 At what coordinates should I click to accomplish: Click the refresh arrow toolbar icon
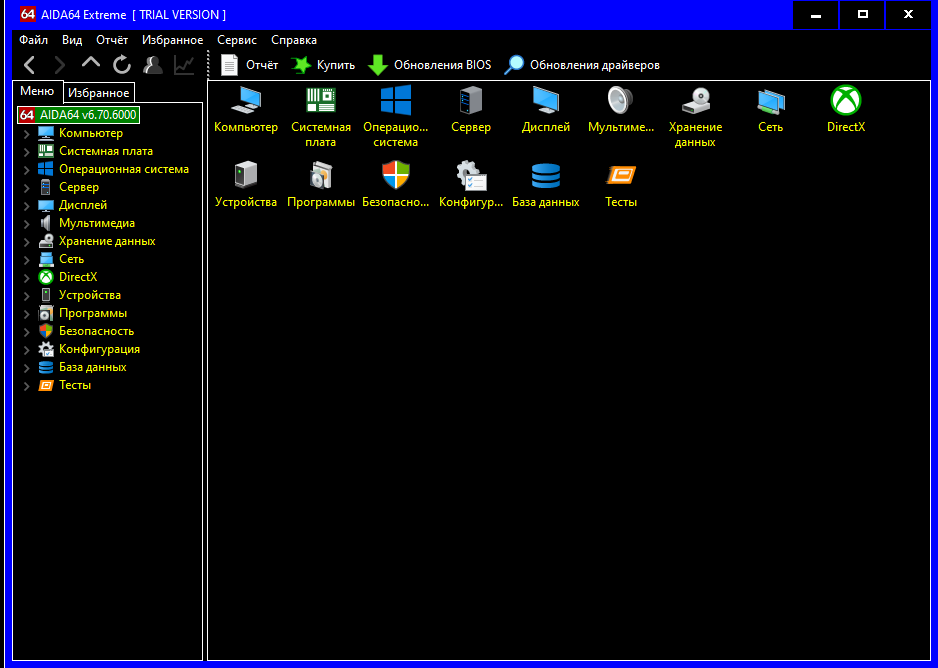pos(122,65)
